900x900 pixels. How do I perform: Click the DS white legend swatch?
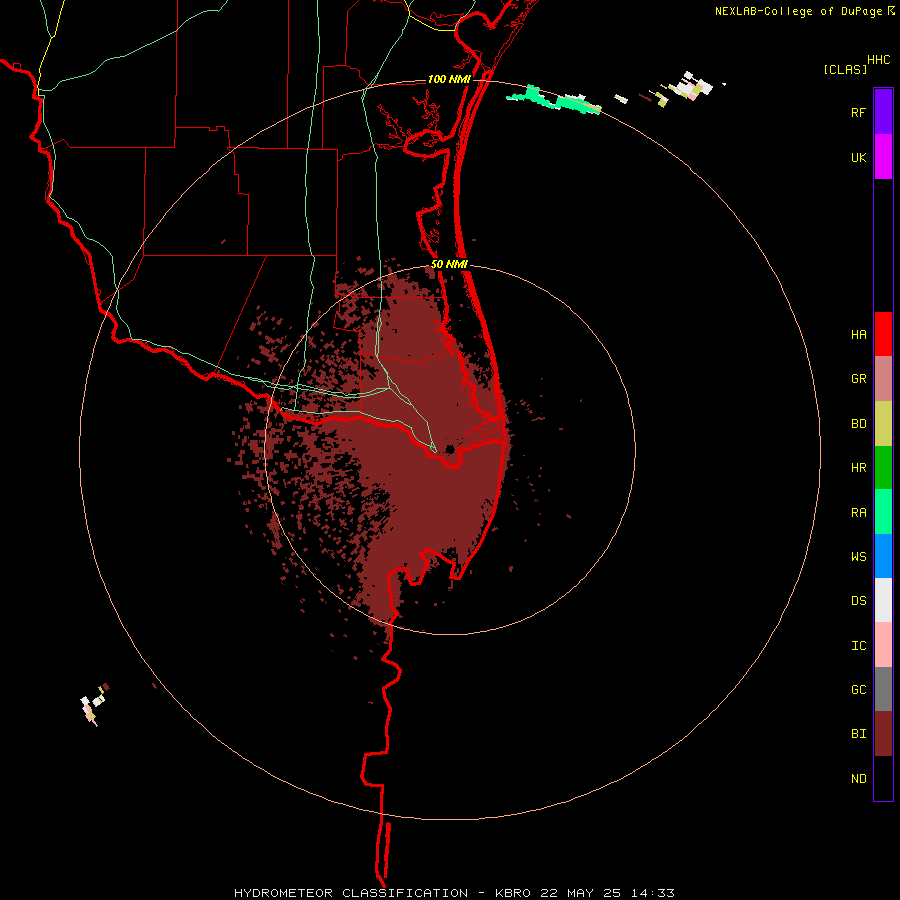[x=883, y=600]
